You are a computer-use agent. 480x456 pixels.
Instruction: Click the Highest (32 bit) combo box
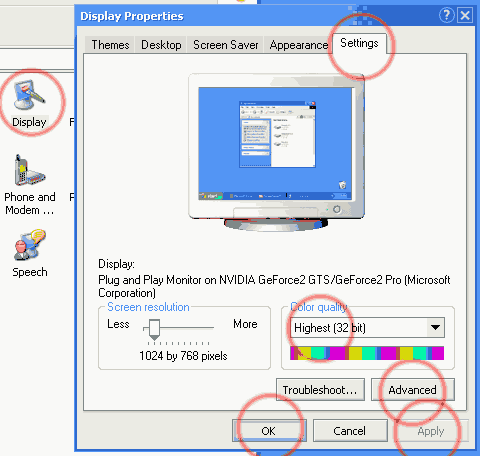[x=367, y=328]
